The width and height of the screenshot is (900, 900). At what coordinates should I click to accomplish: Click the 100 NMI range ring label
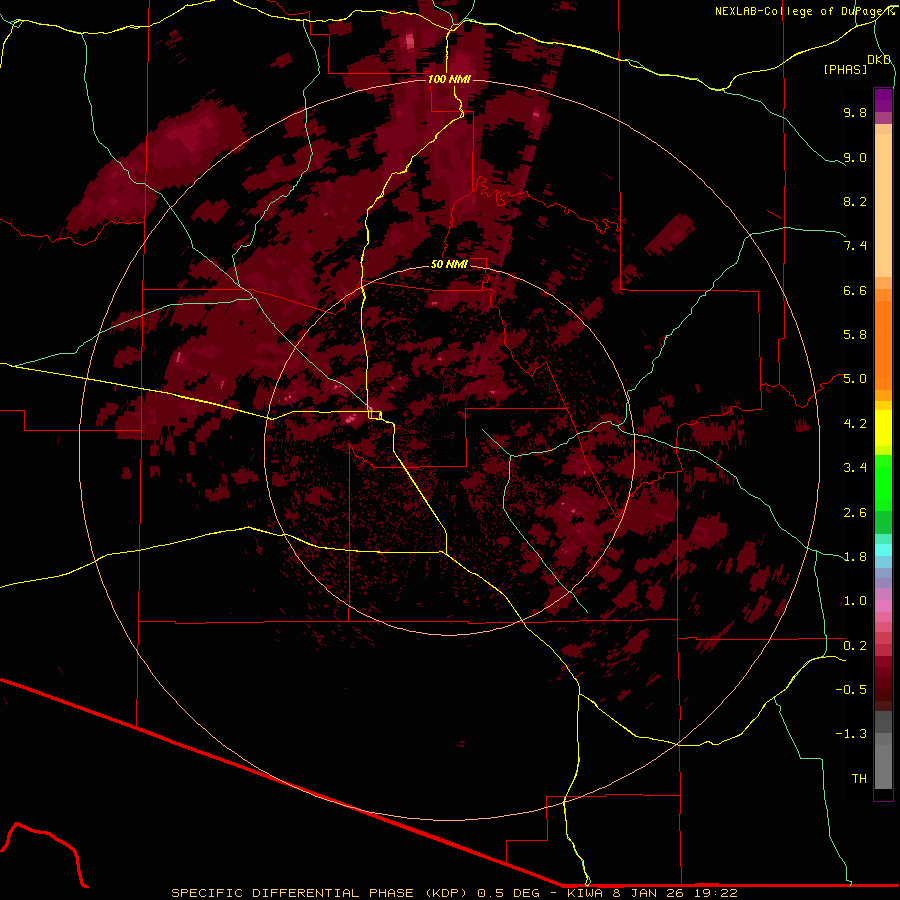pos(449,79)
